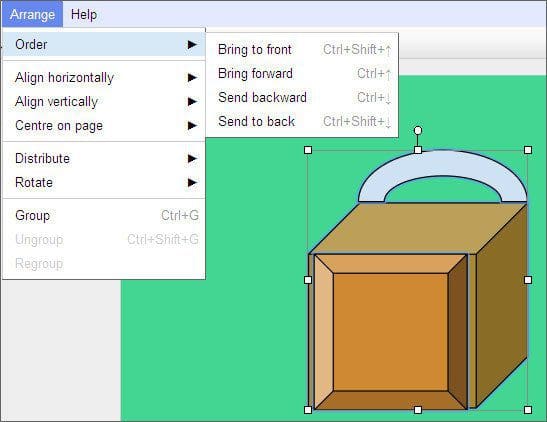
Task: Click right-middle selection resize handle
Action: [528, 280]
